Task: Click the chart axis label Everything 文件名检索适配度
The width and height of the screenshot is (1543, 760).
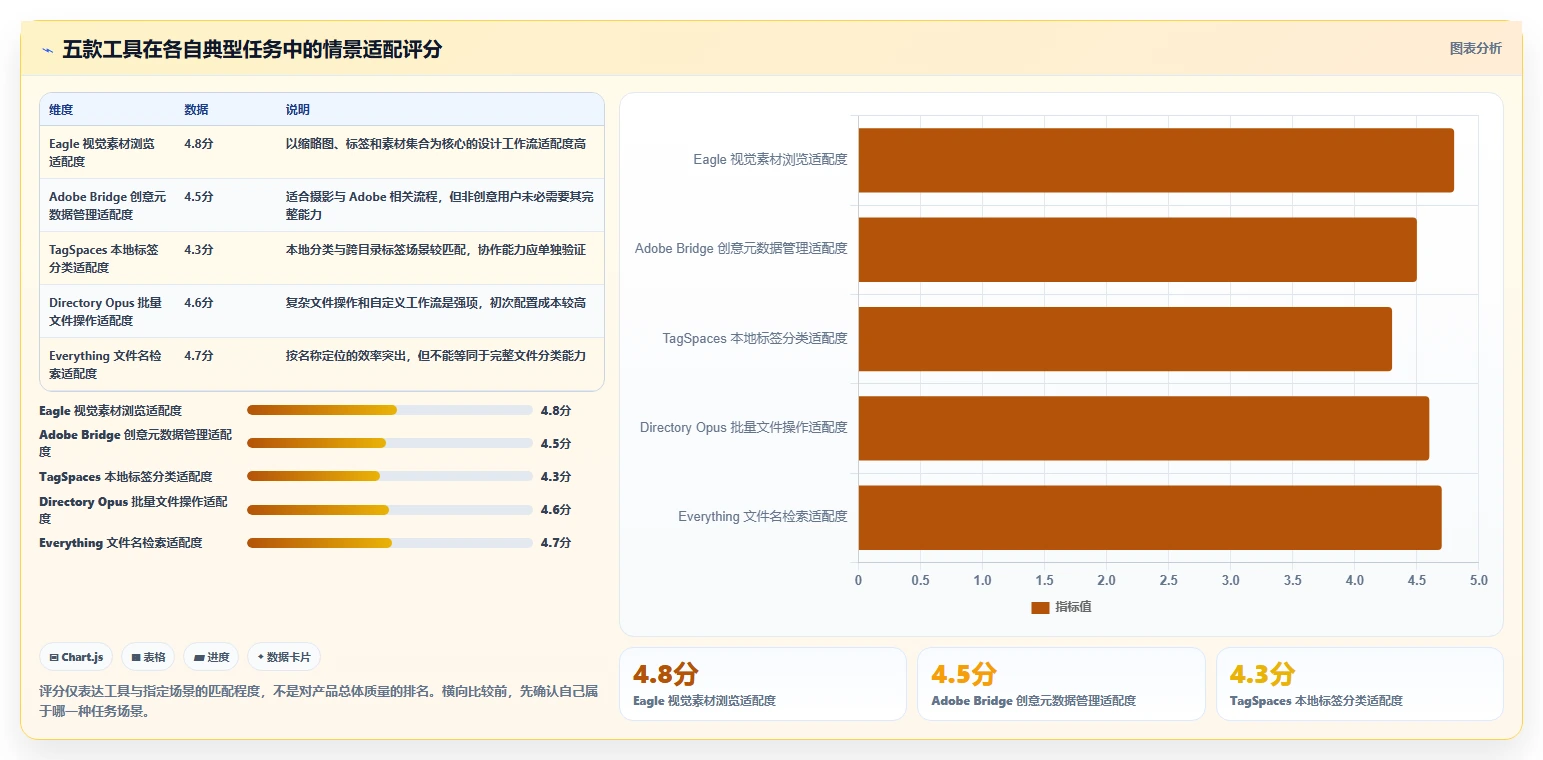Action: click(763, 517)
